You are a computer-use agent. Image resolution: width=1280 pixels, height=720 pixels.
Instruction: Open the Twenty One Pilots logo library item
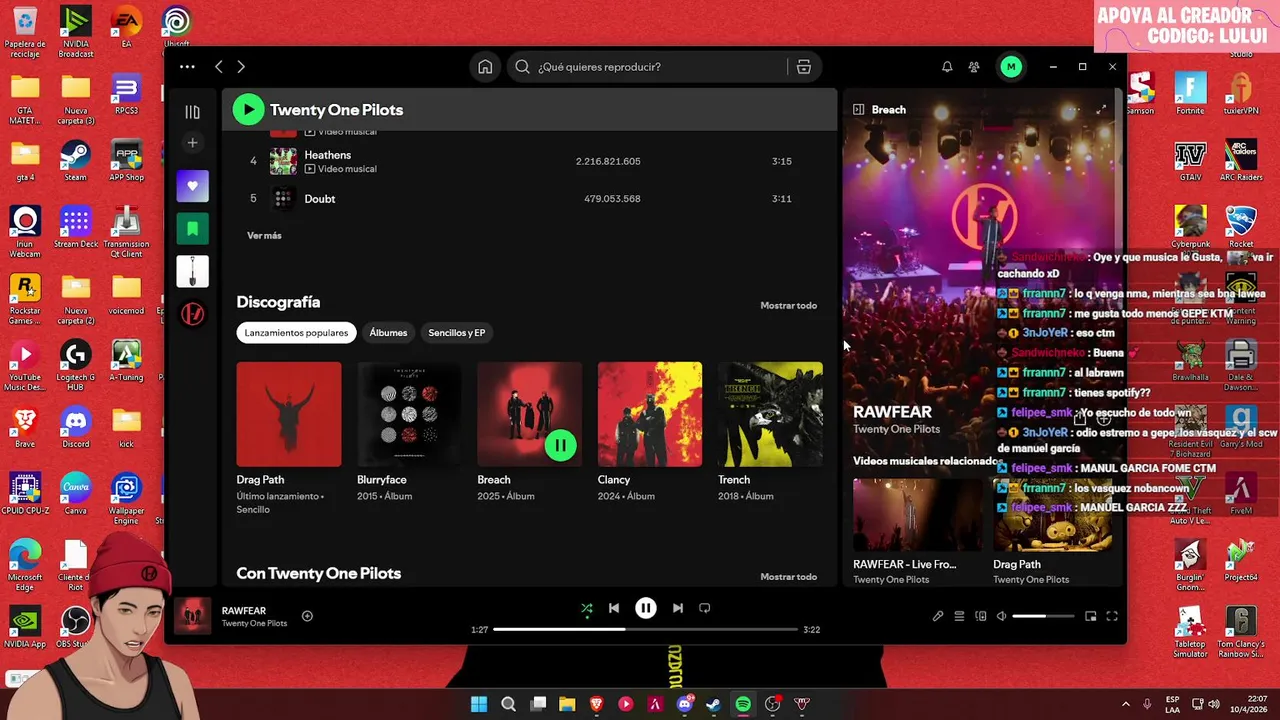[x=193, y=314]
